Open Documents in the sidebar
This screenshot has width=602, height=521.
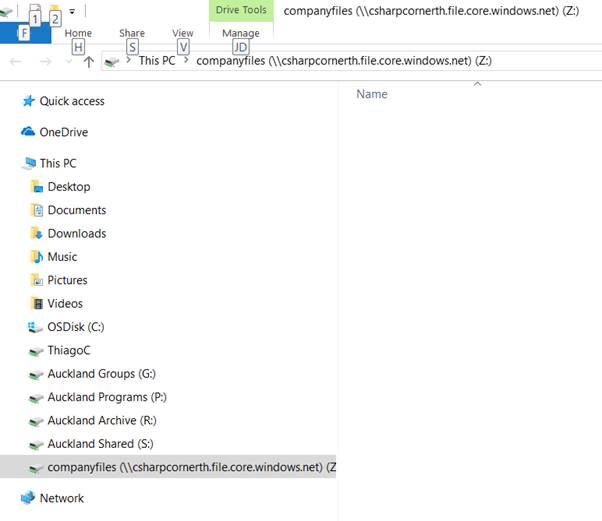(x=77, y=210)
